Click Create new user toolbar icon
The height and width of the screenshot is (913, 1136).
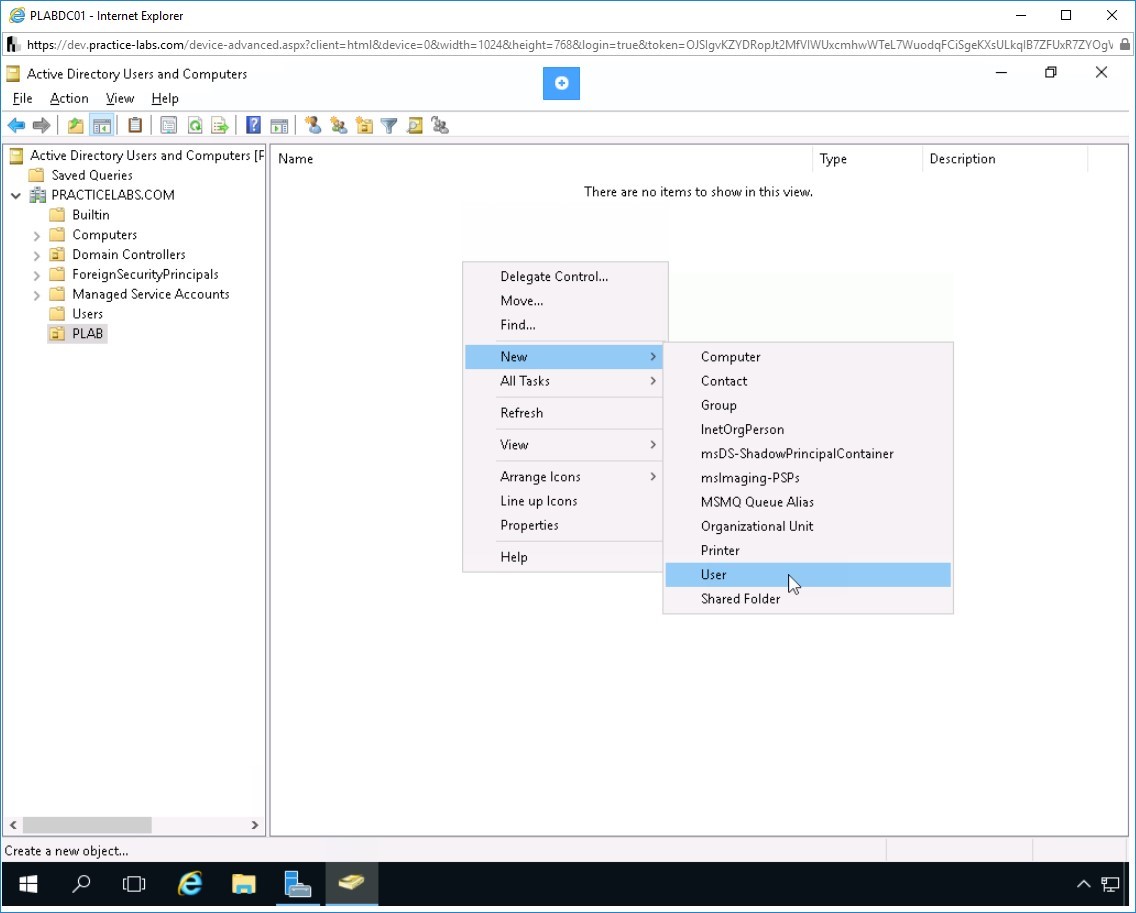[x=313, y=125]
